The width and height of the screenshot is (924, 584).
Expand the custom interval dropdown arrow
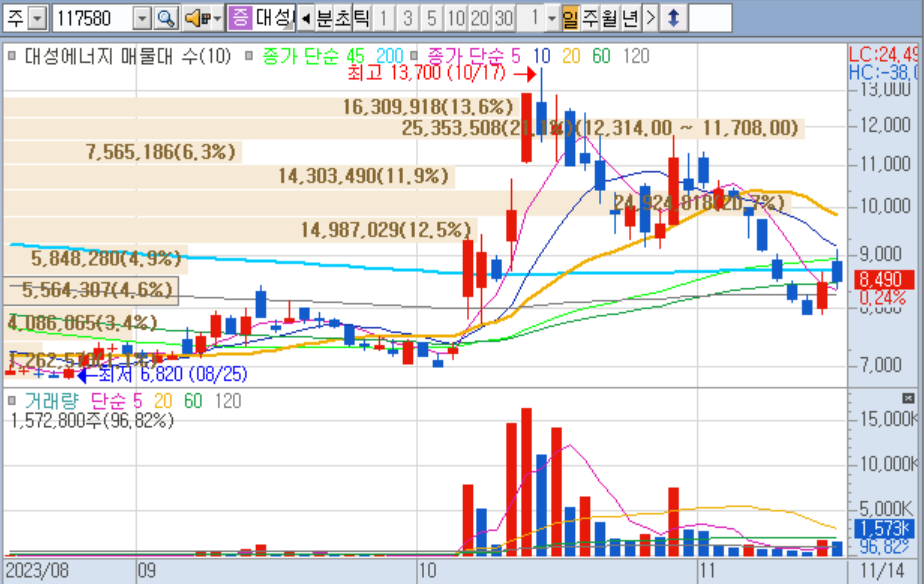(552, 19)
